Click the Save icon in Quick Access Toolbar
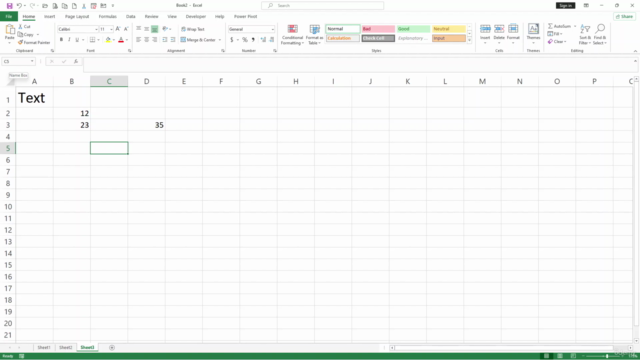The image size is (640, 360). point(9,6)
